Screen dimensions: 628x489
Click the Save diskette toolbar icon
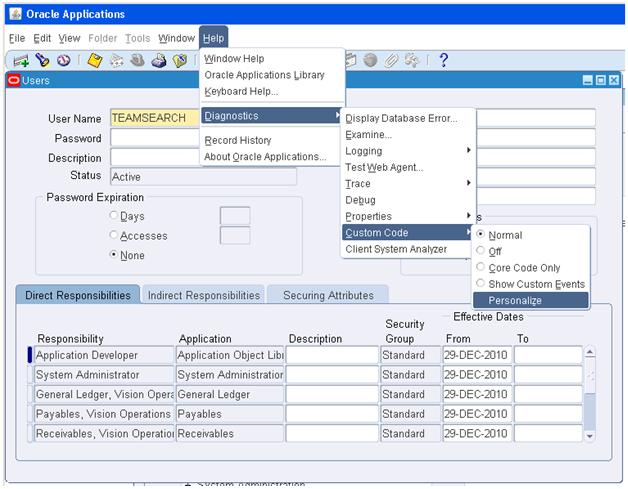click(x=95, y=60)
